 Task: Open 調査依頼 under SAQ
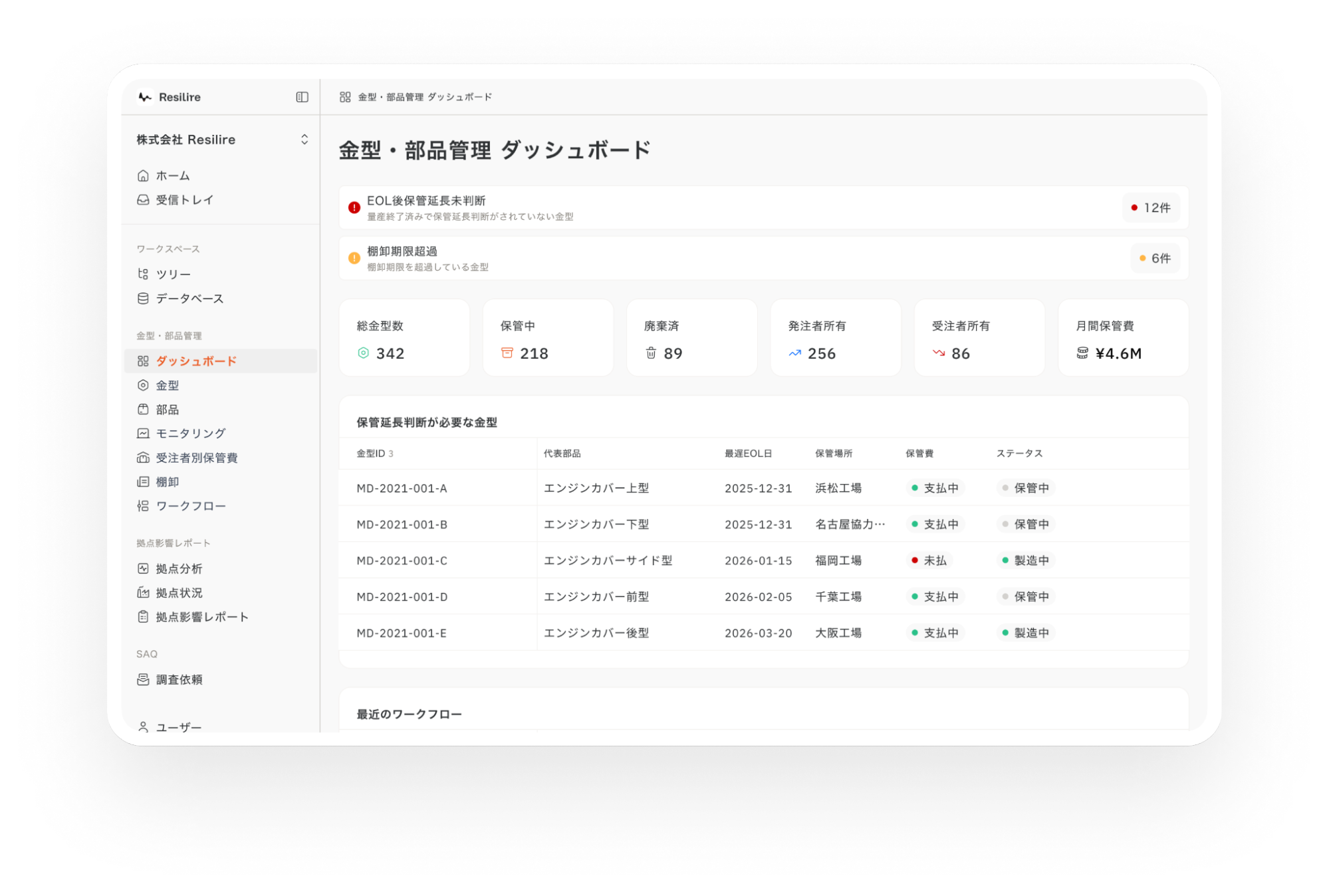point(178,679)
